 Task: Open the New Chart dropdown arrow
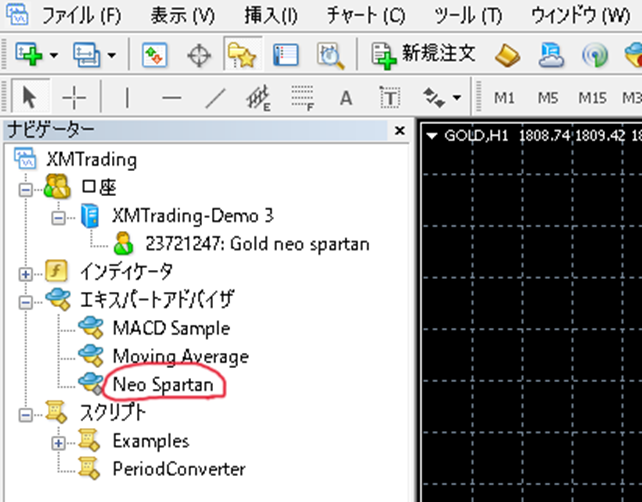click(54, 55)
